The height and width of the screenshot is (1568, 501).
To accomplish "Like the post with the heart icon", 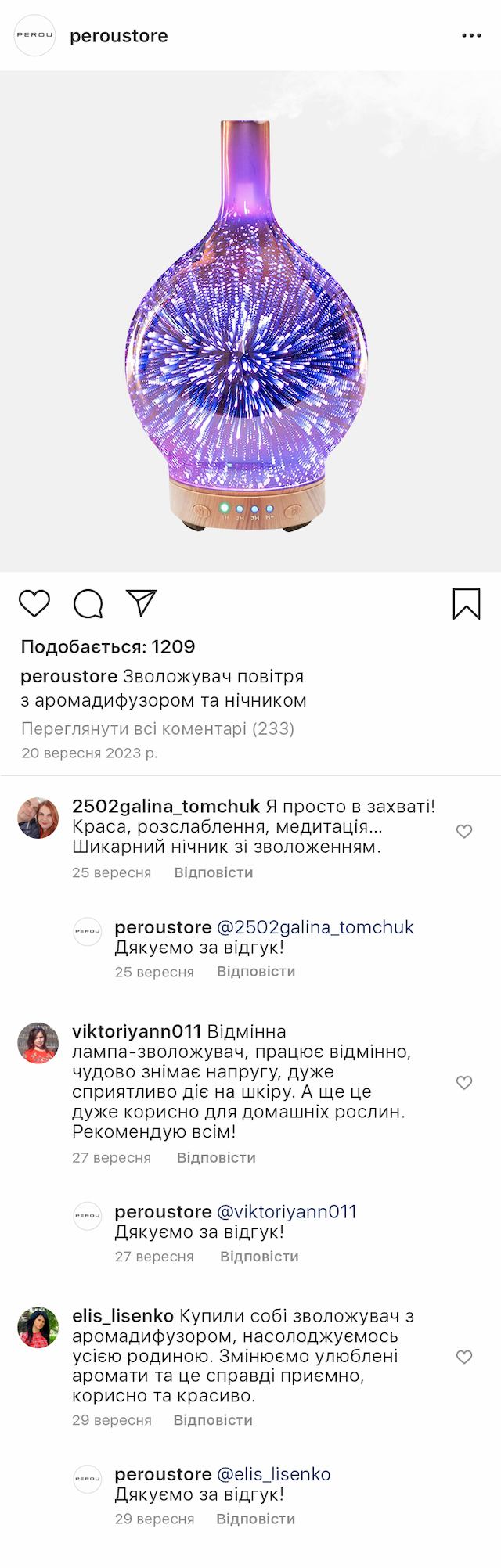I will pos(34,604).
